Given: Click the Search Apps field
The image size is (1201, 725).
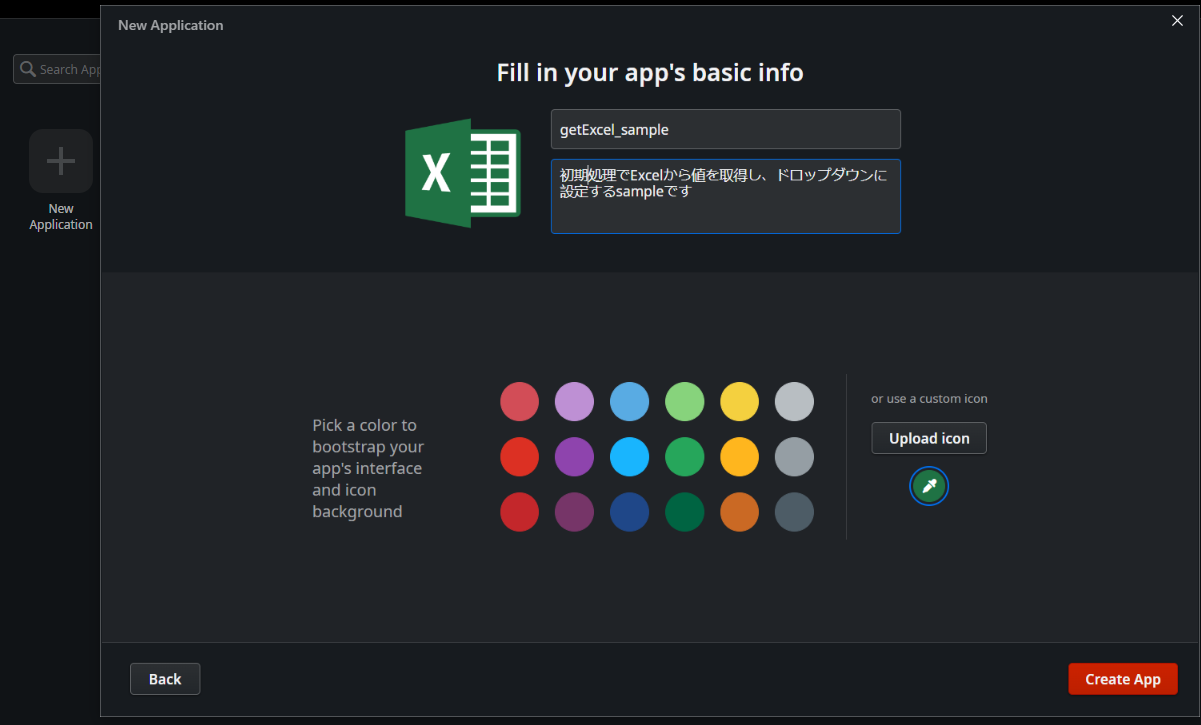Looking at the screenshot, I should point(57,69).
